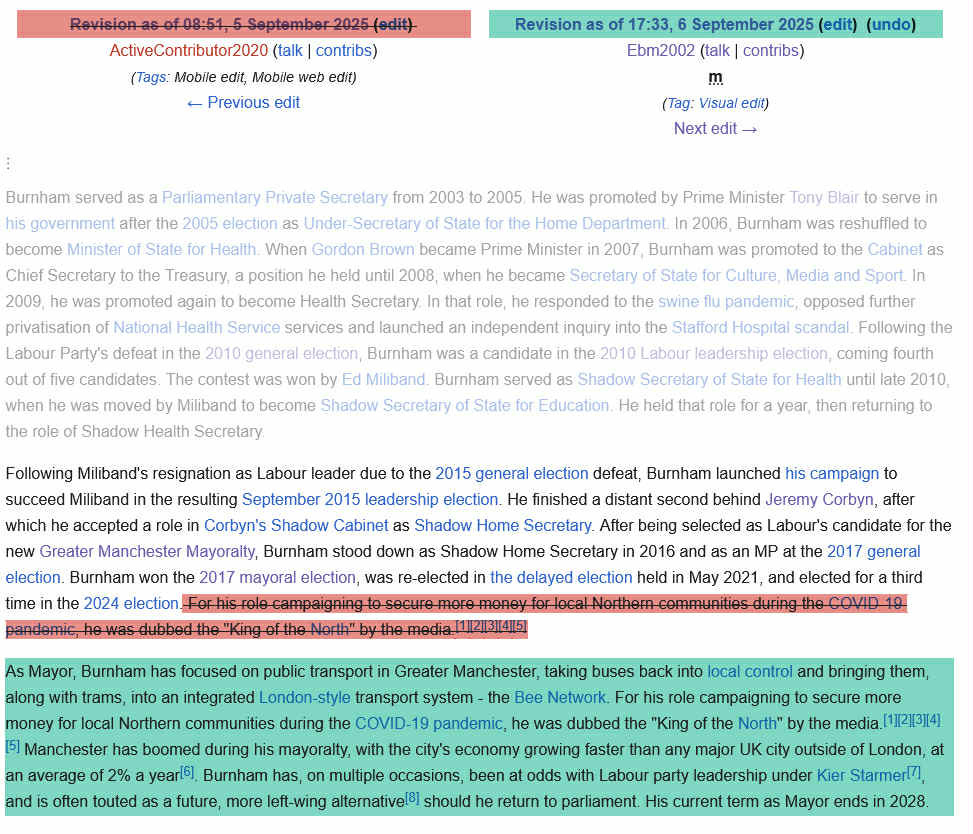973x834 pixels.
Task: Open Parliamentary Private Secretary link
Action: coord(275,197)
